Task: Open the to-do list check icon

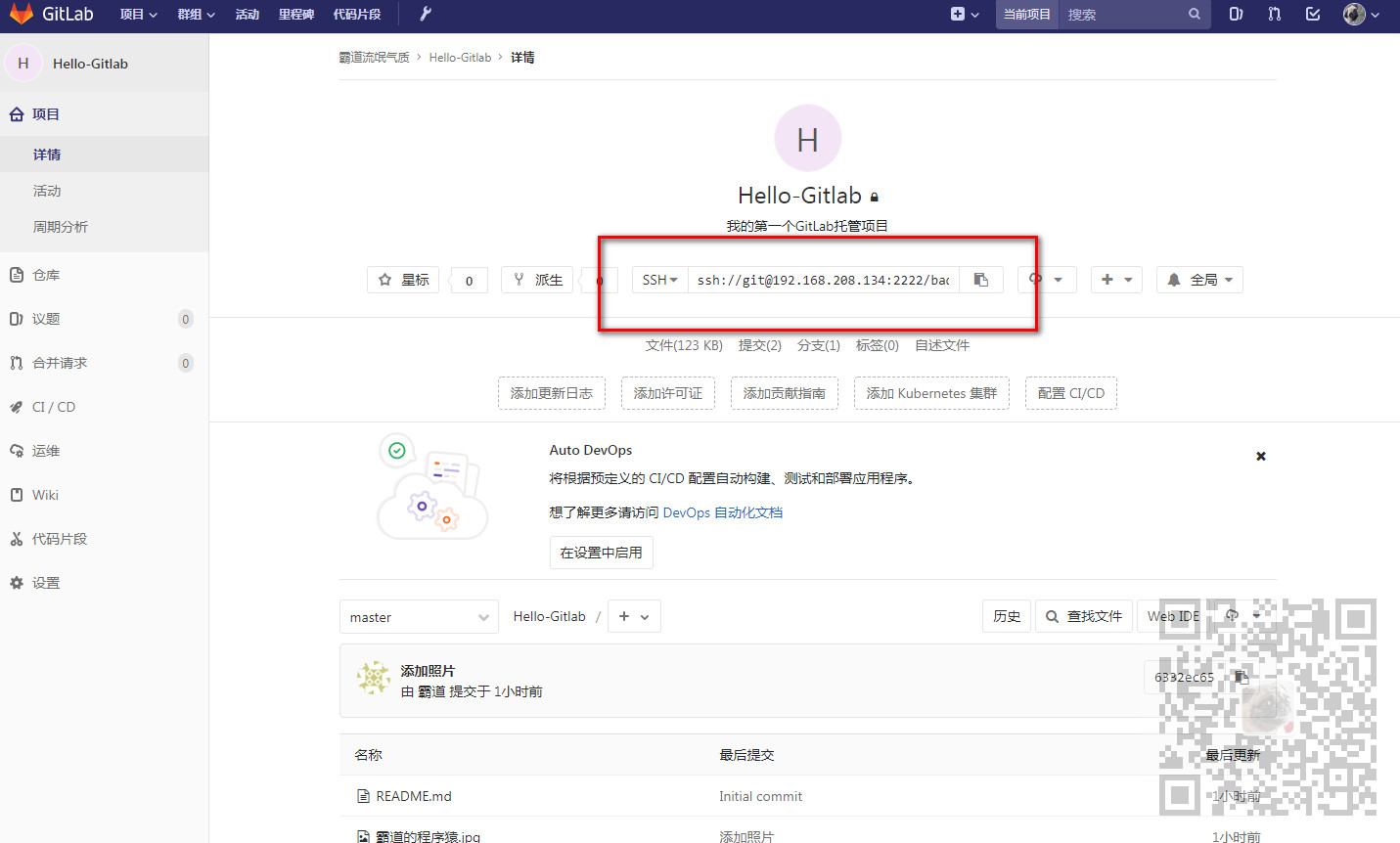Action: 1313,14
